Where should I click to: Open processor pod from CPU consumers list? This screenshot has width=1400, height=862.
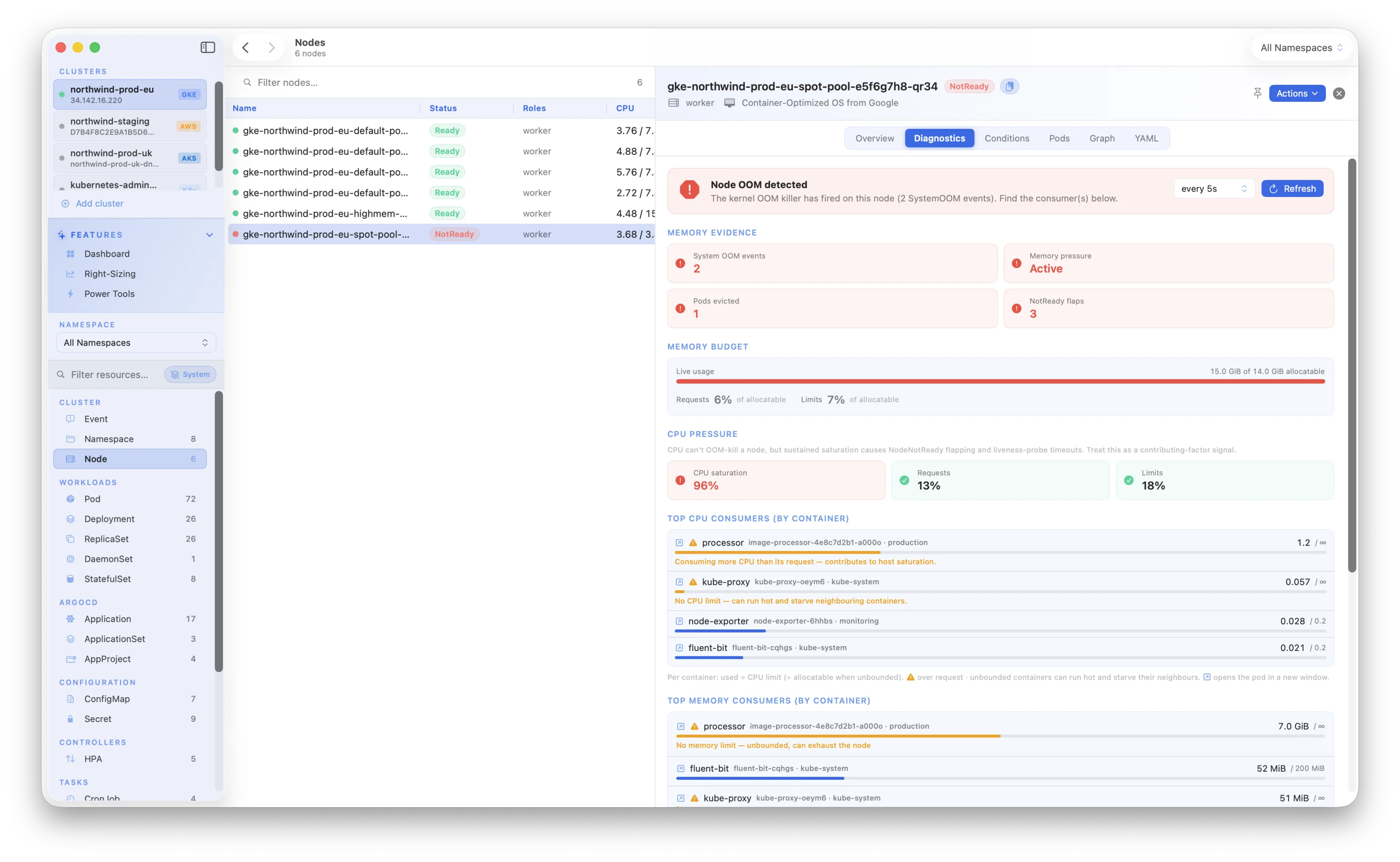tap(678, 543)
